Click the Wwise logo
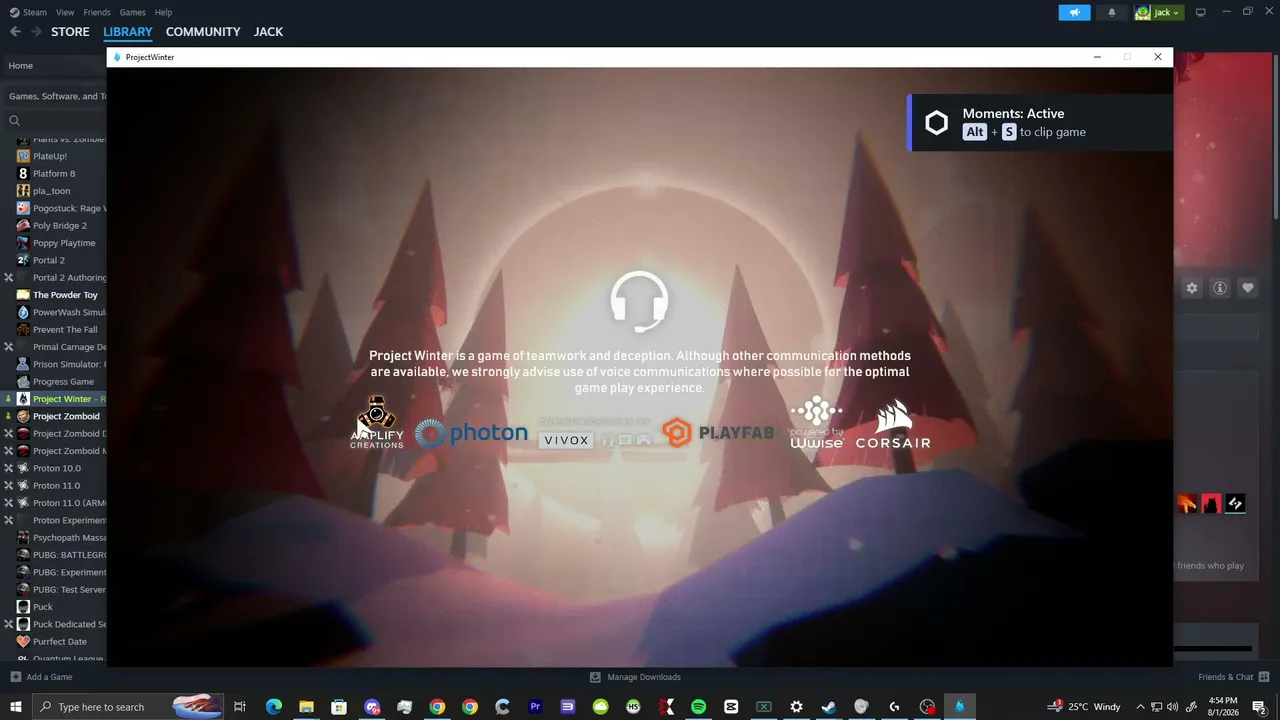The width and height of the screenshot is (1280, 720). point(817,423)
